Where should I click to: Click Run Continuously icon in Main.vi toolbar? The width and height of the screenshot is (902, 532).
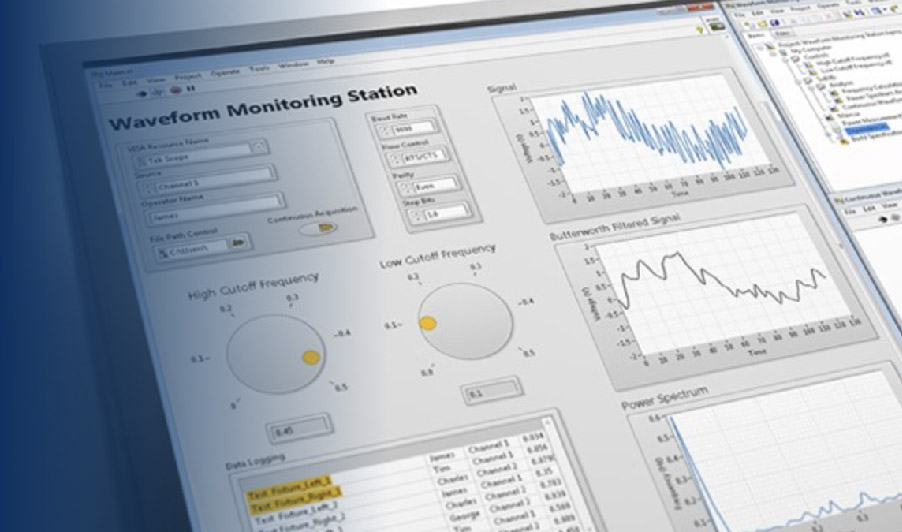coord(158,92)
